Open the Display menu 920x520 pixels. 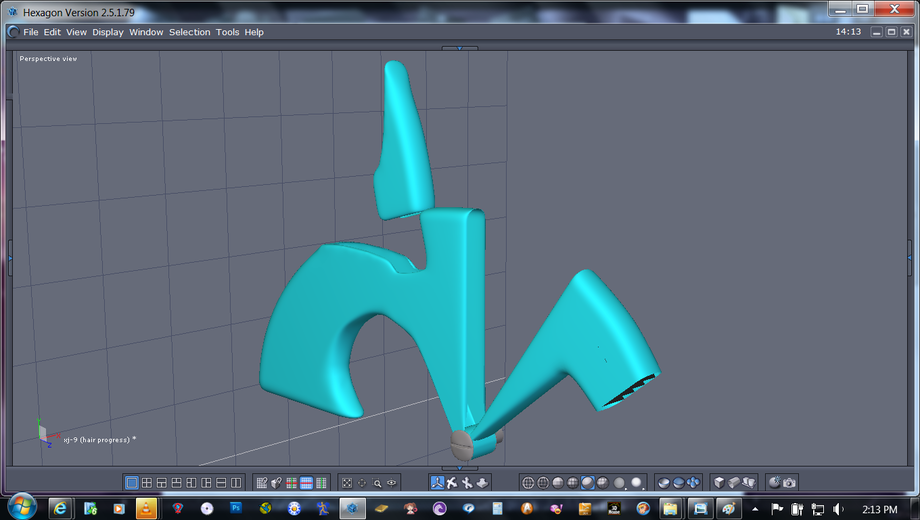click(108, 32)
